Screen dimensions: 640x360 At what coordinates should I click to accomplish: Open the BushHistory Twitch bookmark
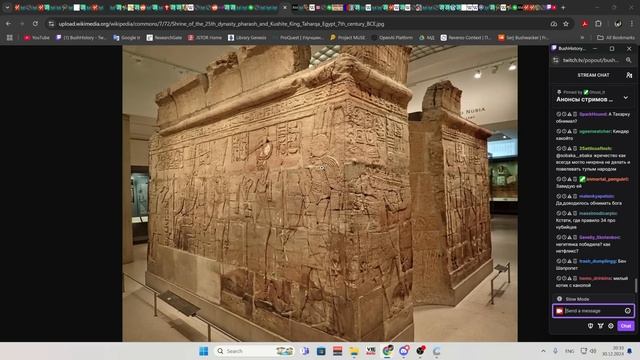(81, 38)
